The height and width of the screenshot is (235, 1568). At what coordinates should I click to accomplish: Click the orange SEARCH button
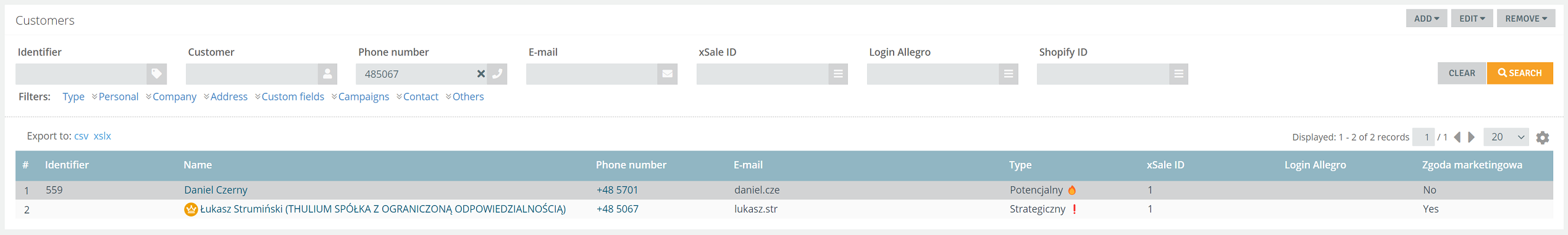pyautogui.click(x=1520, y=73)
